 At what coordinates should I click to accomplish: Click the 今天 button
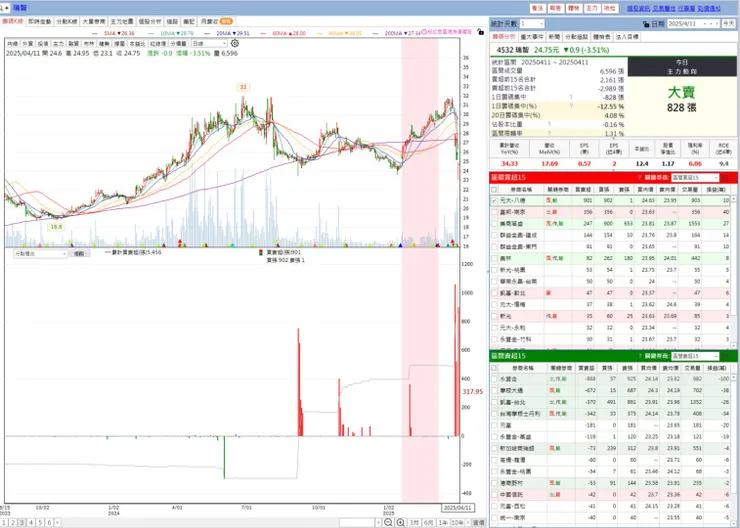coord(728,24)
